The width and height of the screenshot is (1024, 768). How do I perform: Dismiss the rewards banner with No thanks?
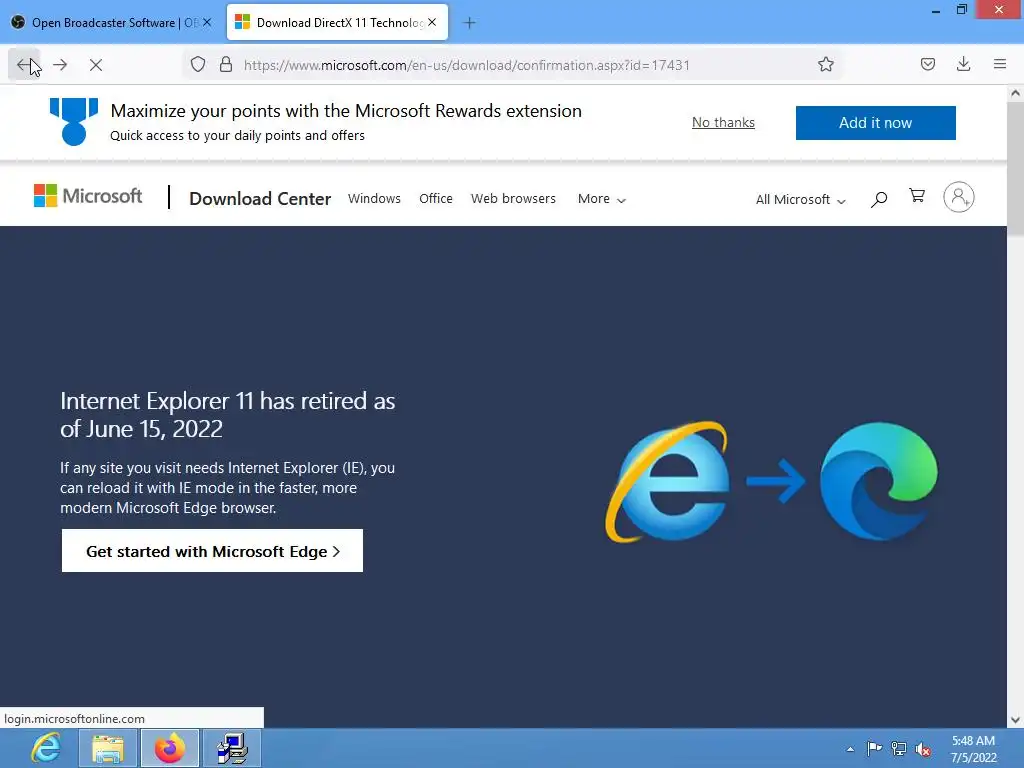click(723, 123)
